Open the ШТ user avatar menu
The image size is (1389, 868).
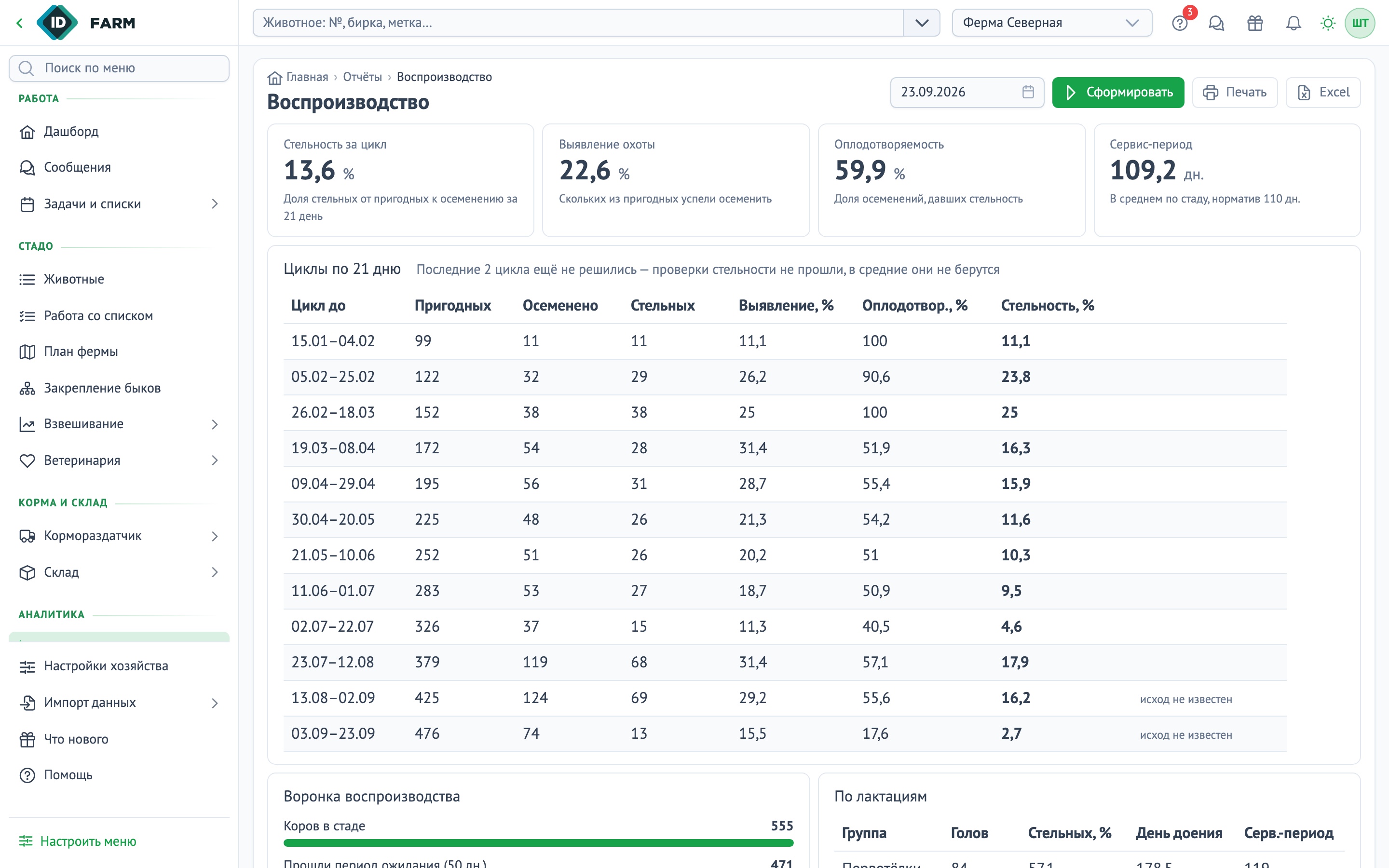(1360, 23)
